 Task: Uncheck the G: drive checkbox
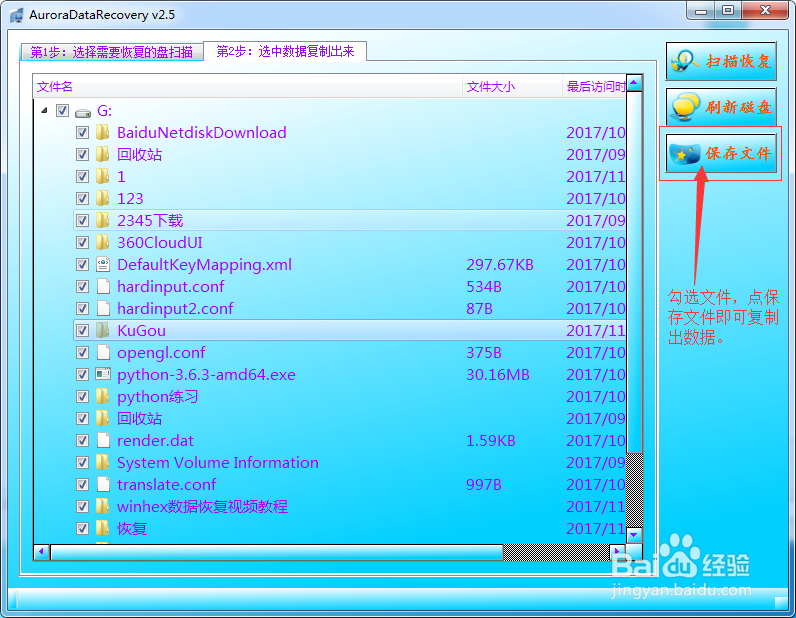coord(62,111)
